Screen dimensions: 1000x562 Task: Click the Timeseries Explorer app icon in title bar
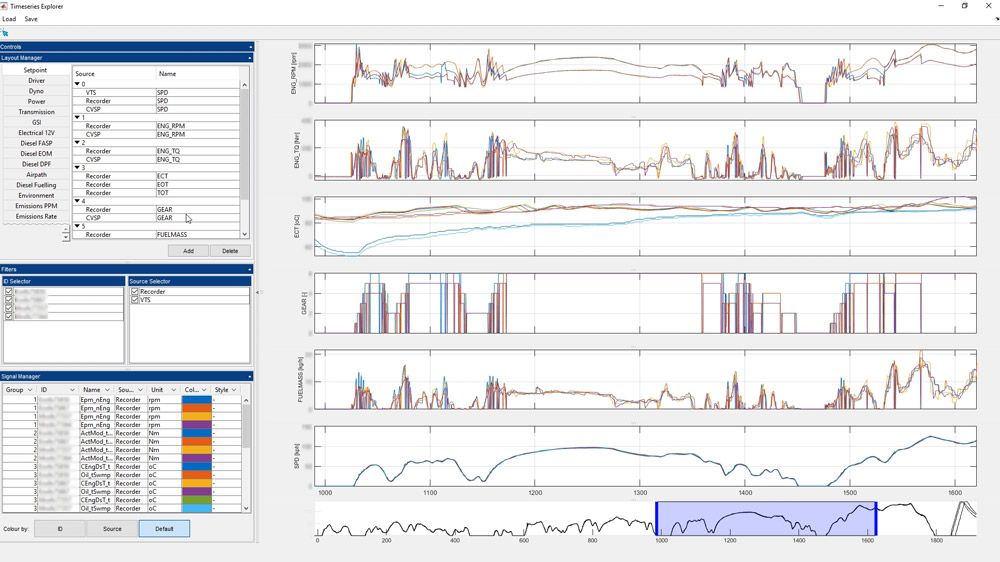tap(5, 6)
